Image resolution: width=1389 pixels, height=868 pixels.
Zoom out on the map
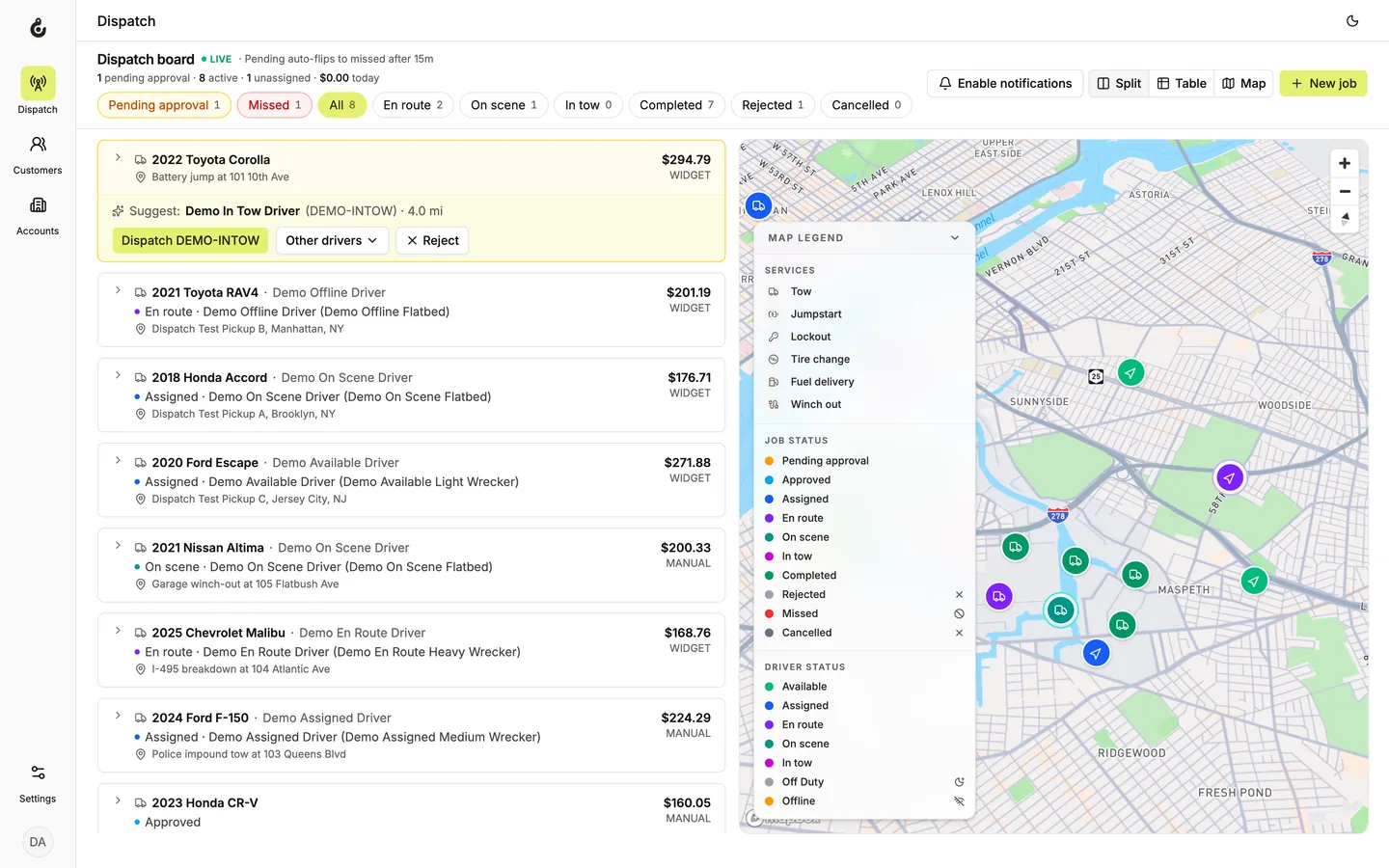pos(1345,192)
